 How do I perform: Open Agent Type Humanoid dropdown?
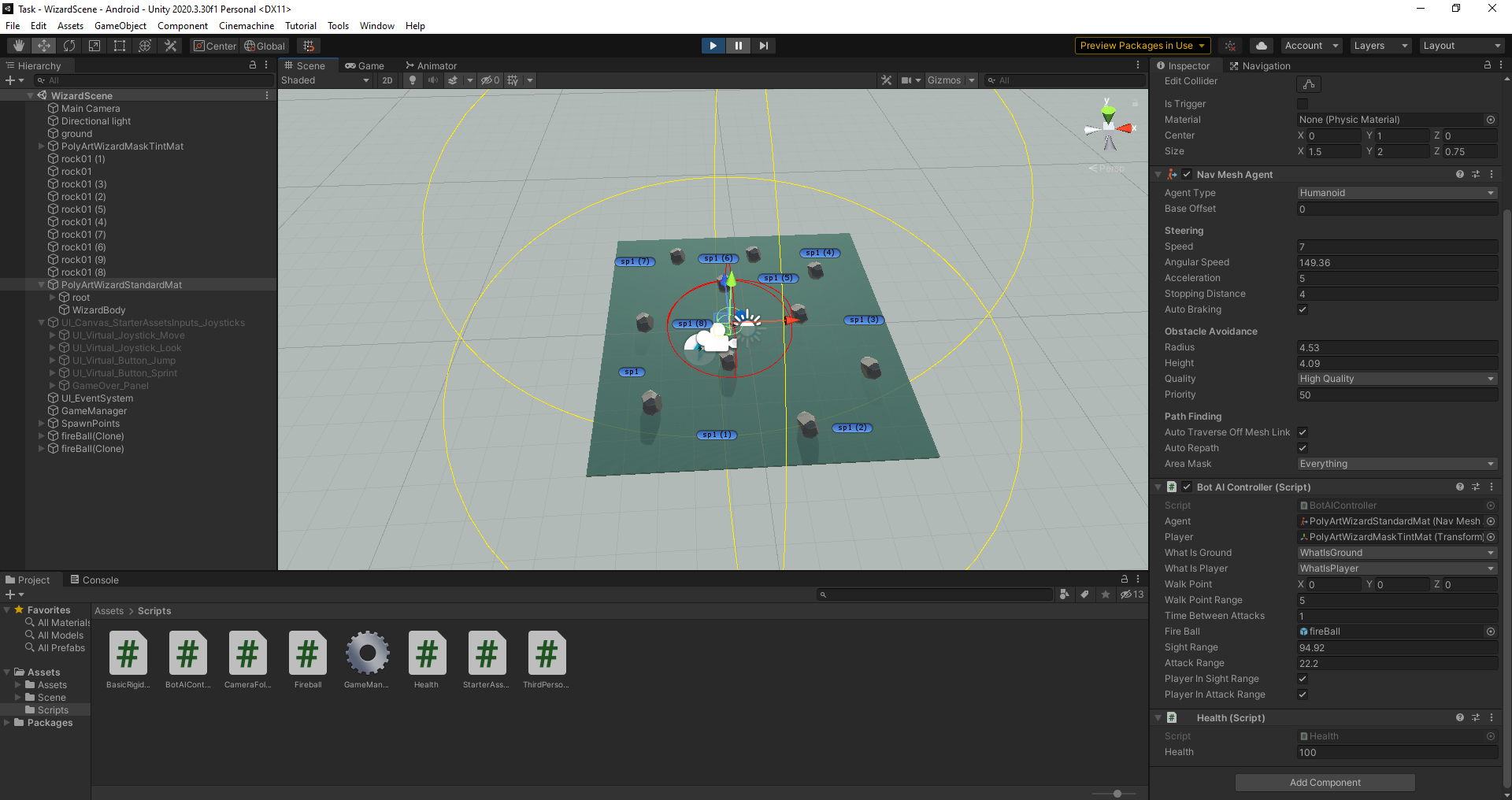coord(1397,193)
